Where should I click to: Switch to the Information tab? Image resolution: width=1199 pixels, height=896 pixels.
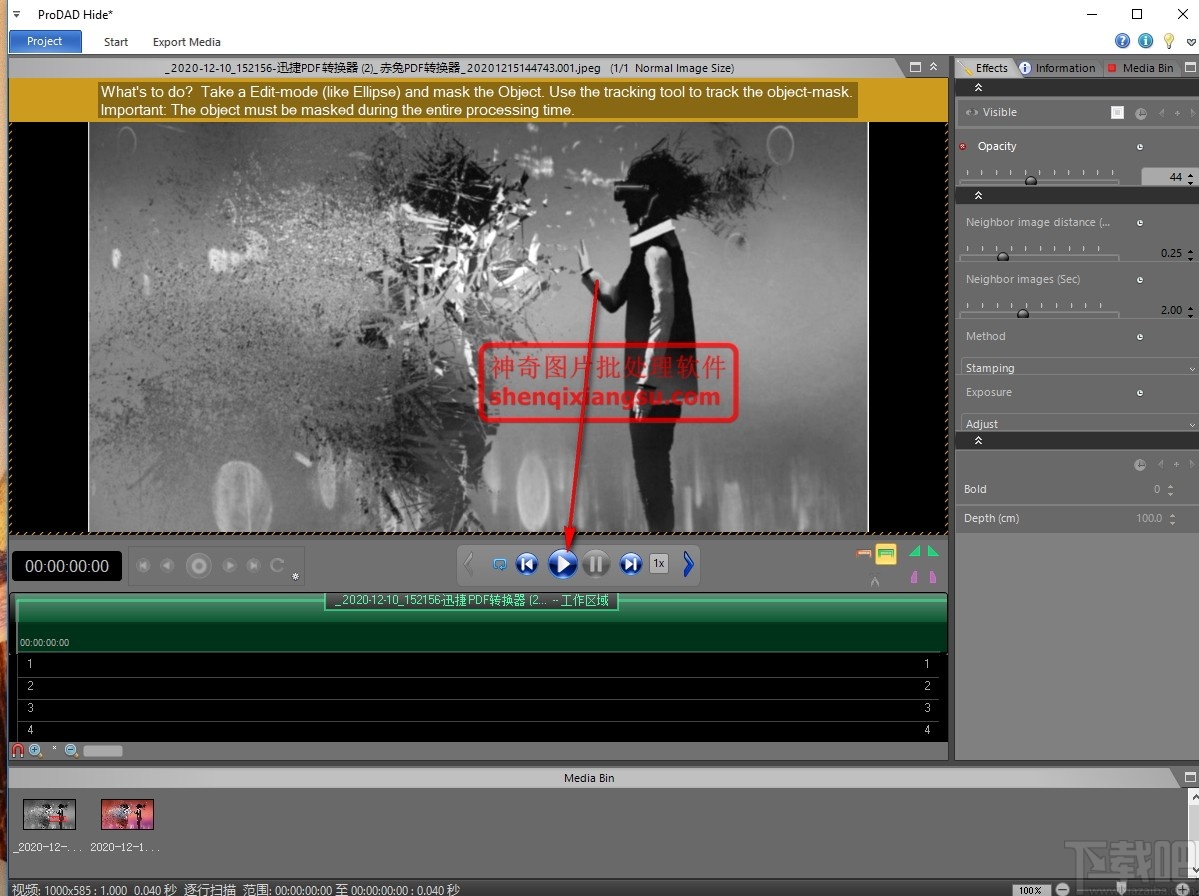pos(1058,68)
